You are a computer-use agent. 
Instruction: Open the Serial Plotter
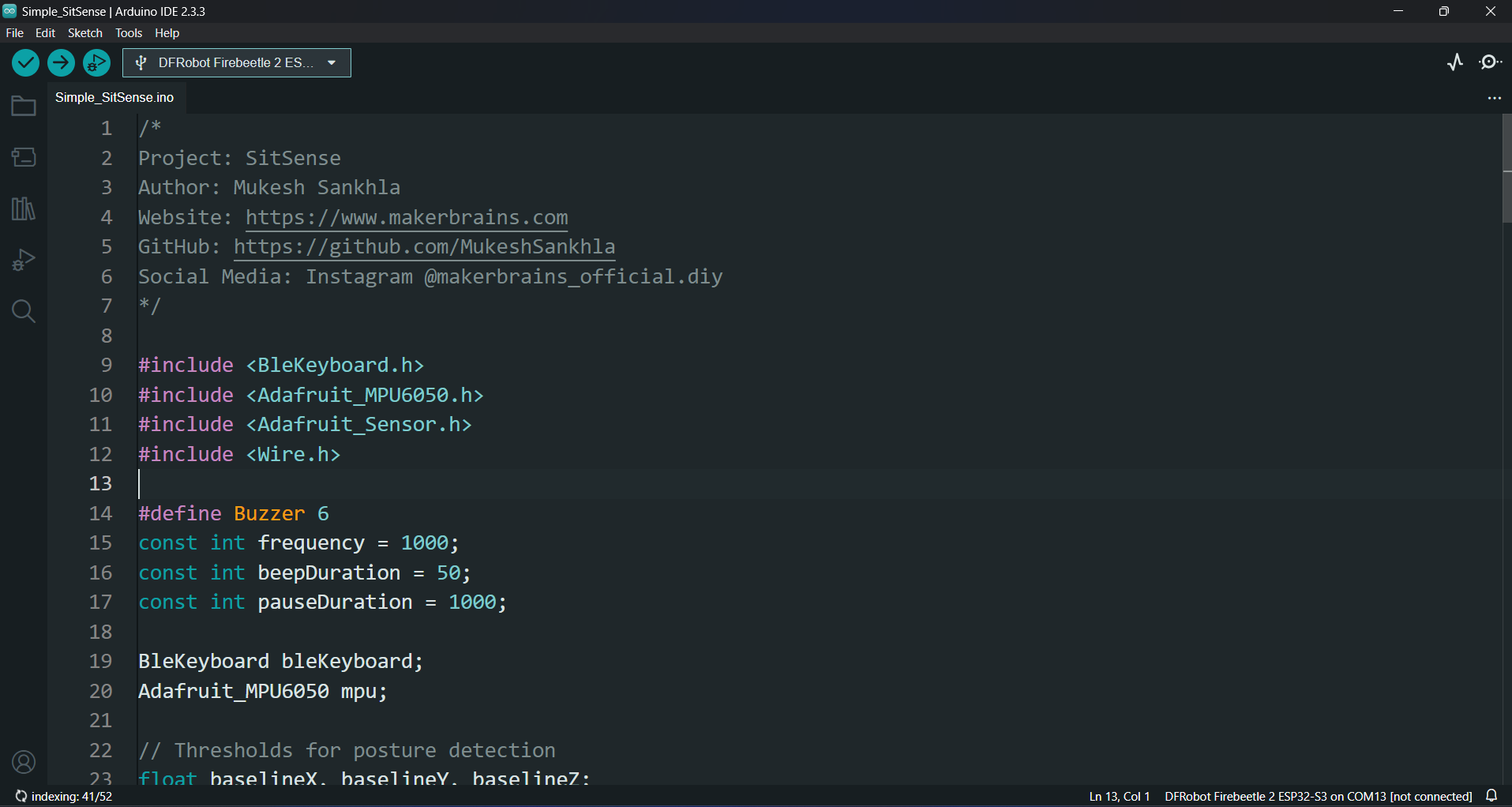(1455, 62)
